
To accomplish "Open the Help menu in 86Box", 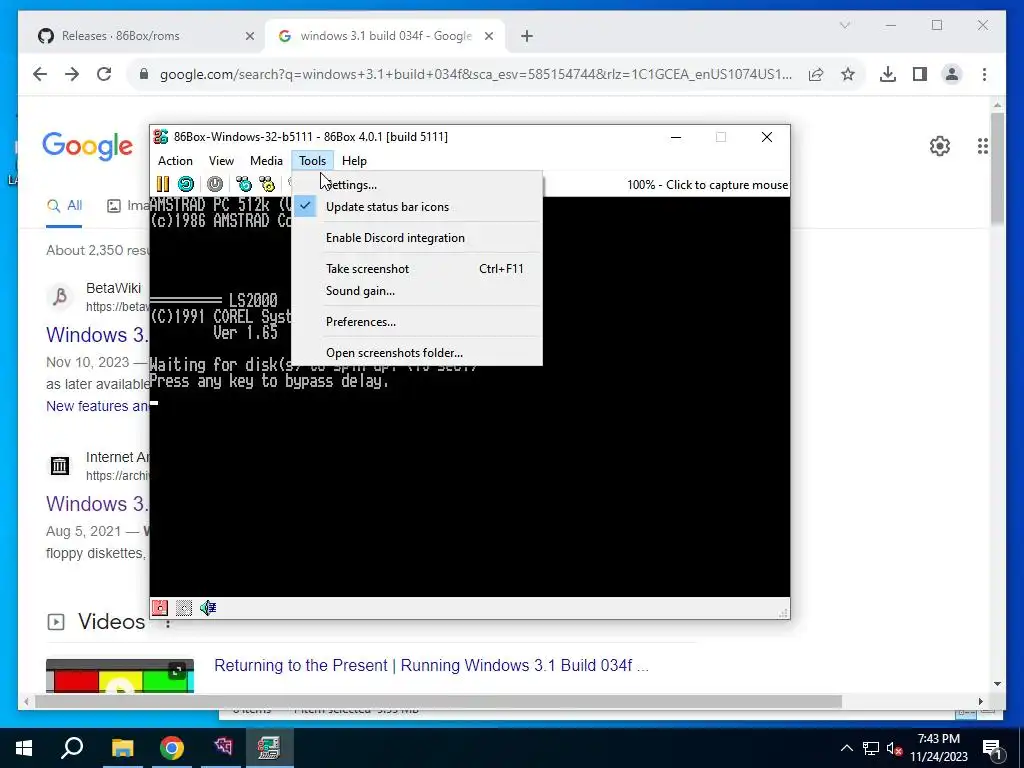I will coord(354,161).
